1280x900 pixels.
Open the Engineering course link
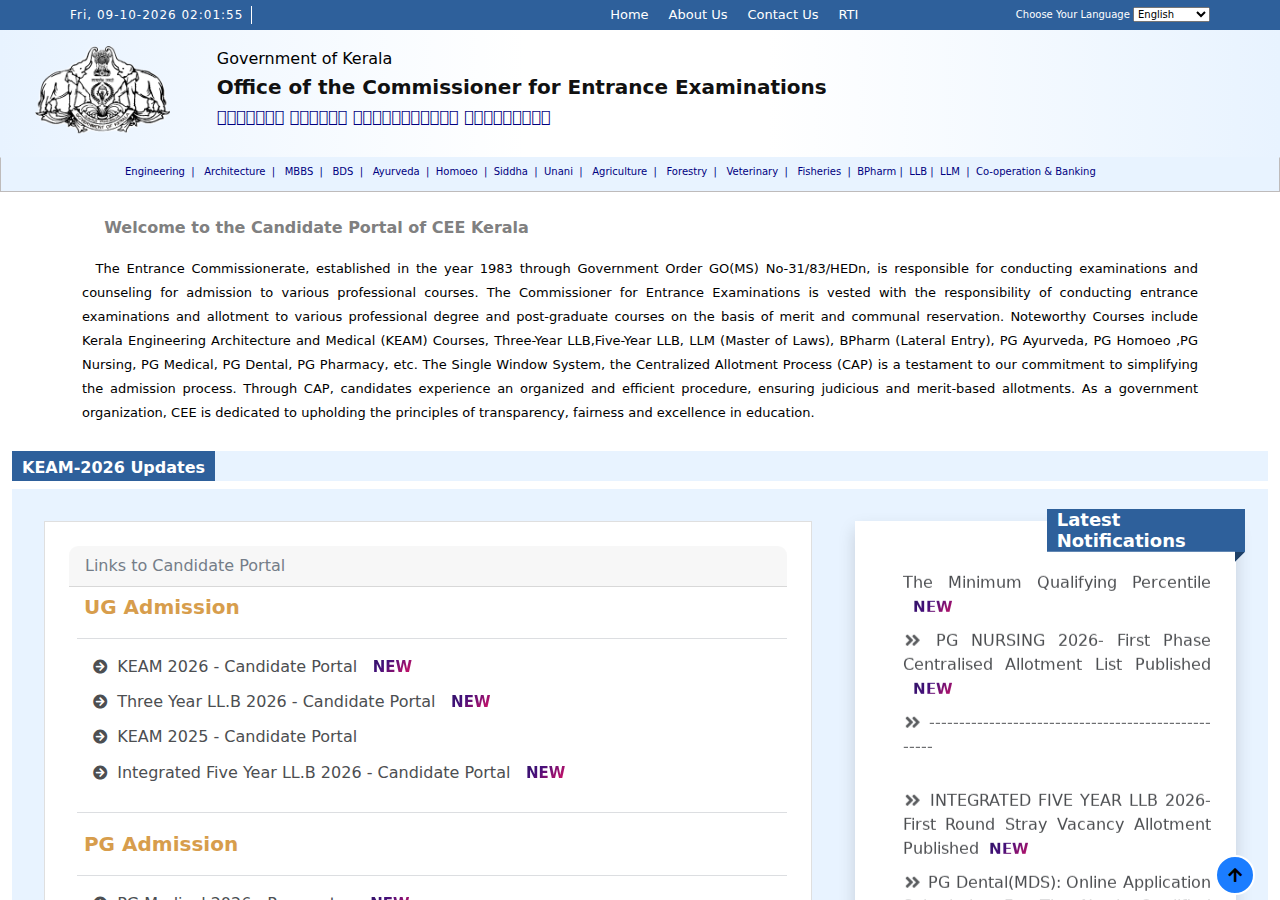(155, 172)
